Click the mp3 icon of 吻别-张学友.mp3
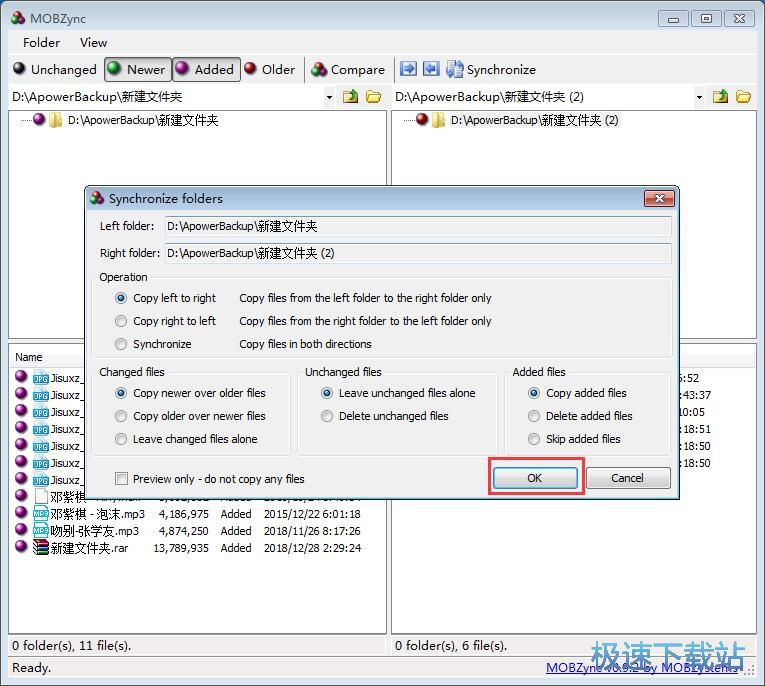 40,531
